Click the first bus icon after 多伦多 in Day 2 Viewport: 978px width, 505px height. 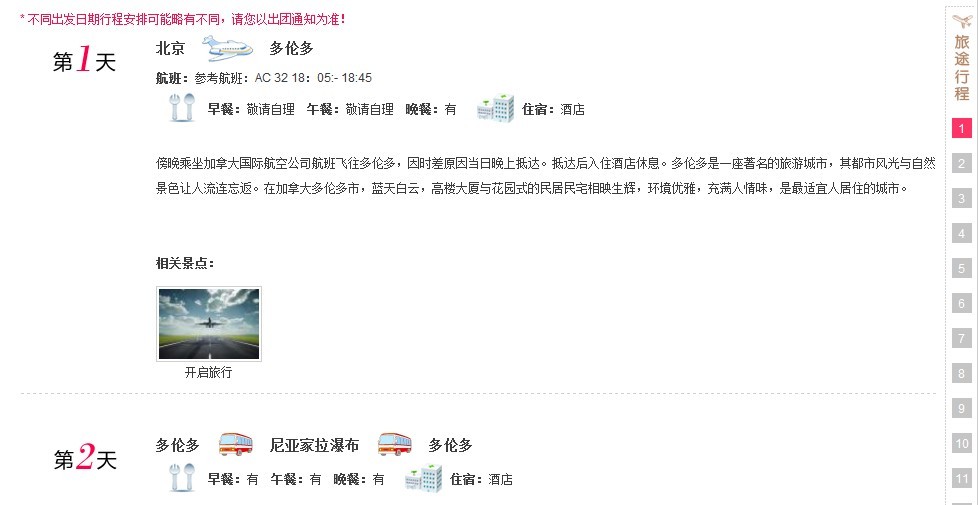point(236,445)
